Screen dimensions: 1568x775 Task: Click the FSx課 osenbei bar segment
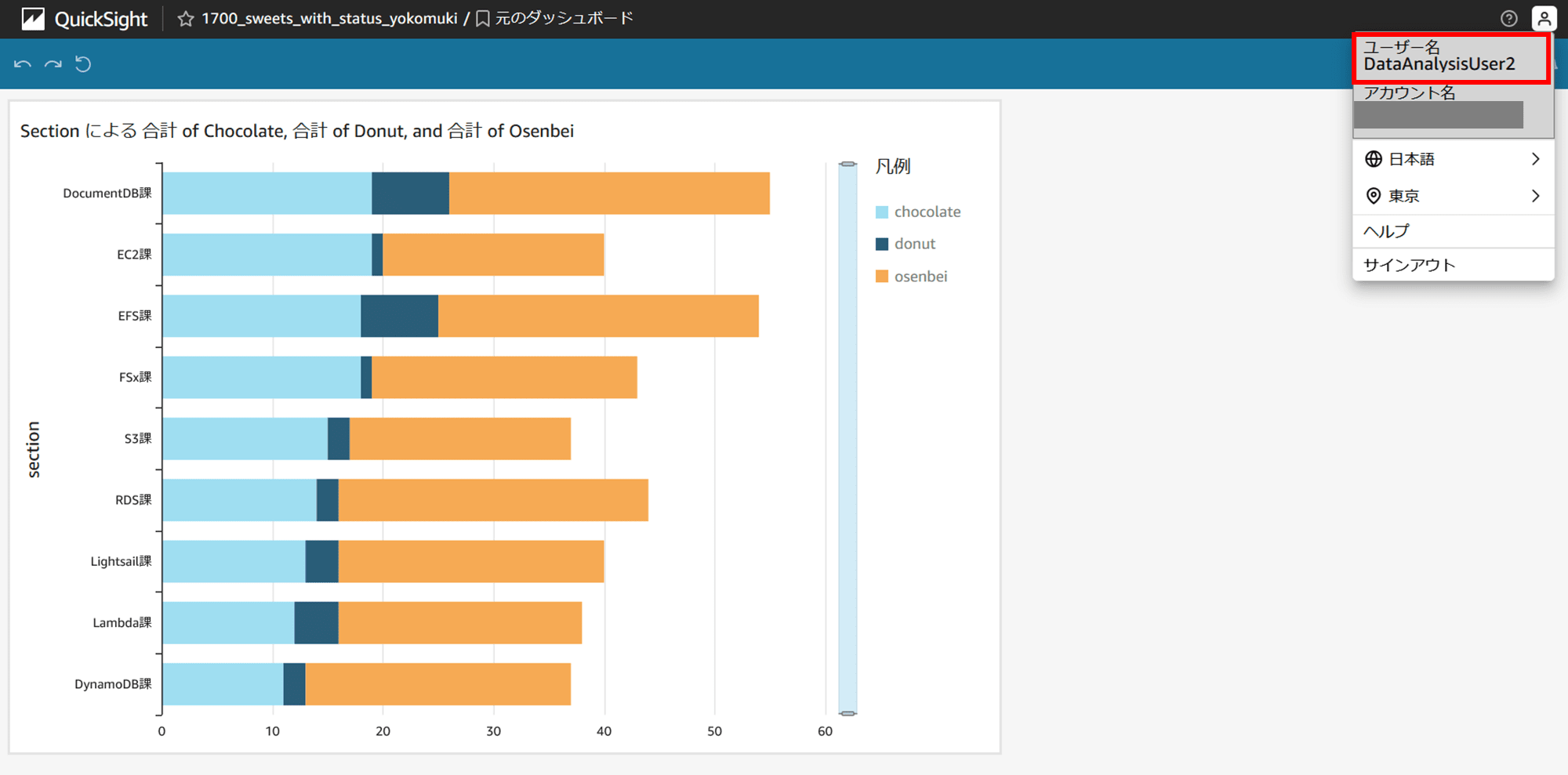coord(504,377)
